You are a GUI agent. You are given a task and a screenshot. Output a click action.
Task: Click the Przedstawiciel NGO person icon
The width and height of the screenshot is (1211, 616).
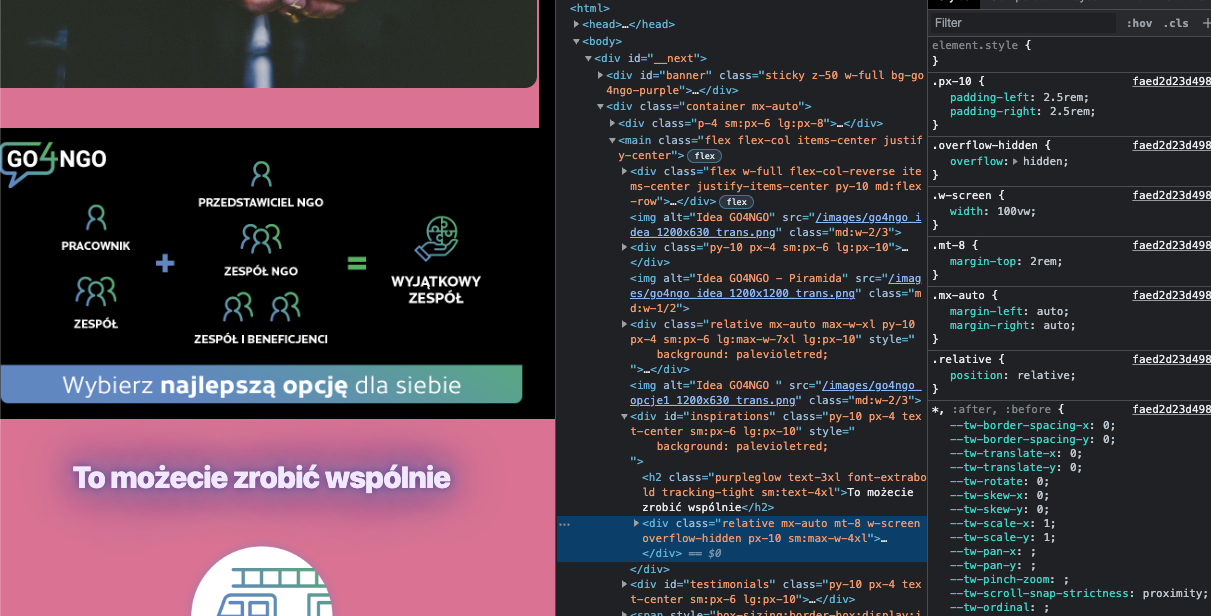(261, 175)
